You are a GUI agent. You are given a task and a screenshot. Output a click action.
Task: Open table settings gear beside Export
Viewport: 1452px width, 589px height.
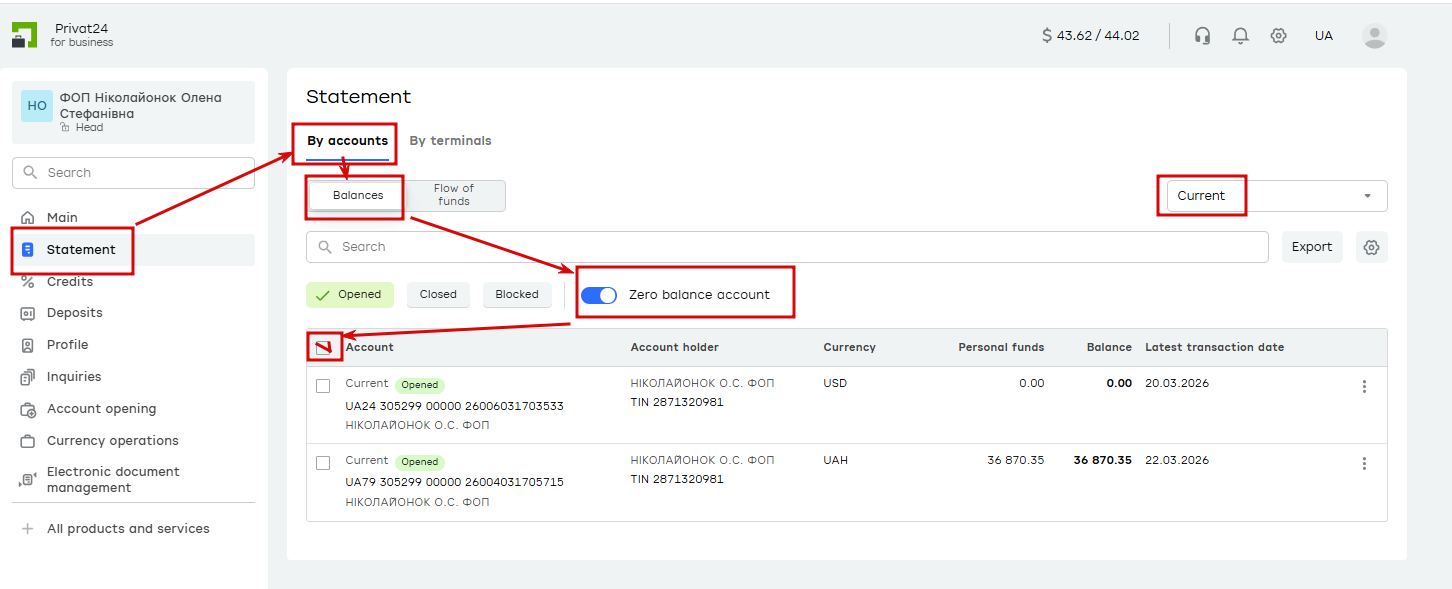1371,247
